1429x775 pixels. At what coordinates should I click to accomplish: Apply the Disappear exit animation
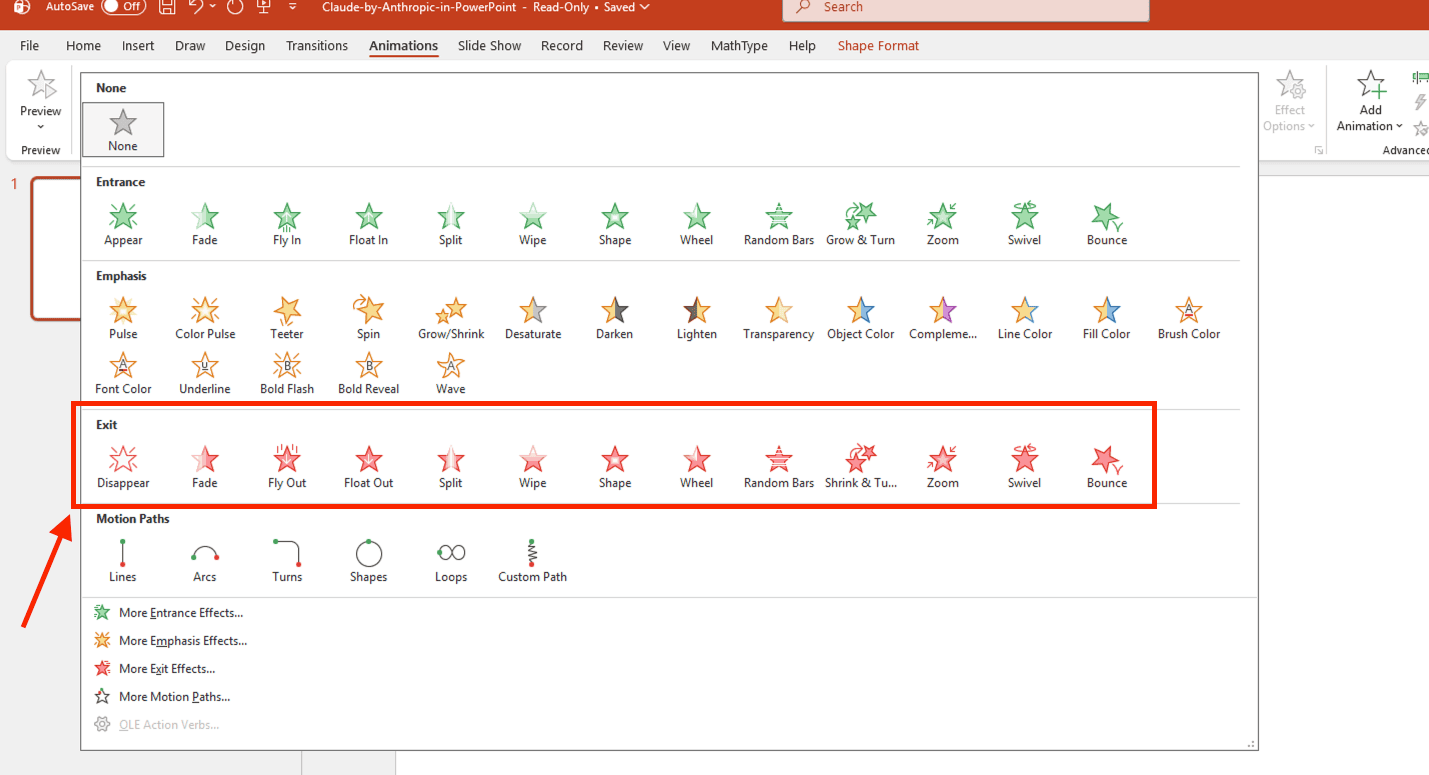123,467
